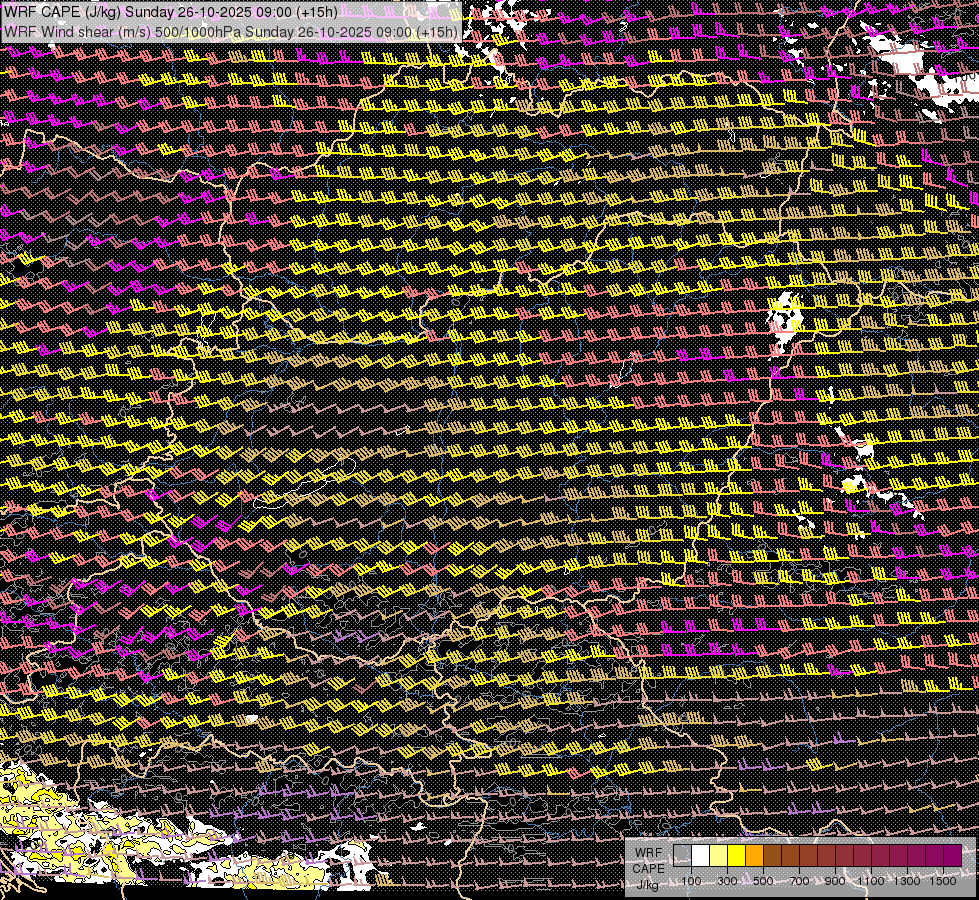
Task: Click the 100 tick label in legend
Action: coord(691,881)
